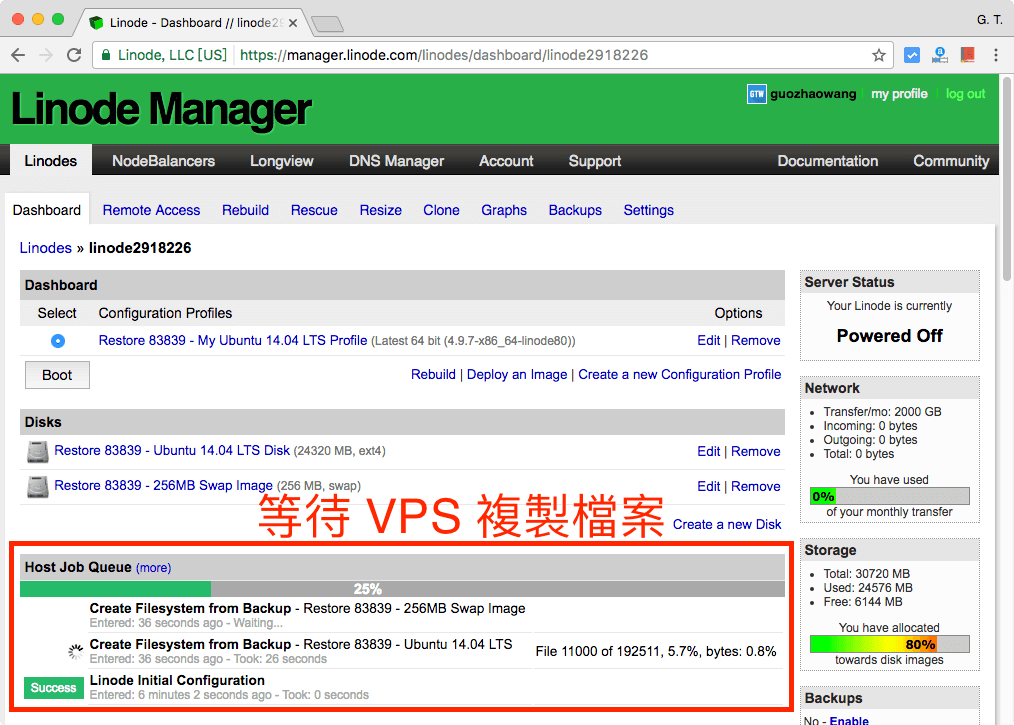The width and height of the screenshot is (1014, 725).
Task: Click the bookmark star in the browser toolbar
Action: [878, 55]
